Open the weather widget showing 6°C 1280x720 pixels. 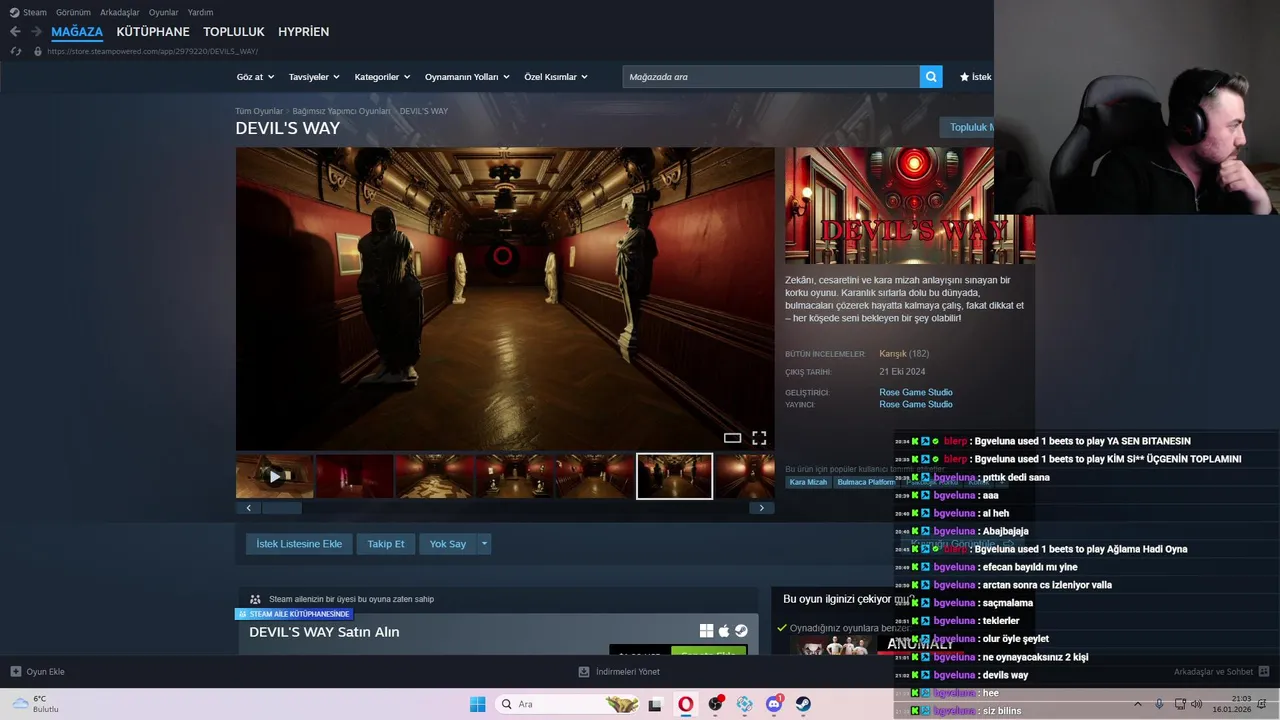pos(35,704)
